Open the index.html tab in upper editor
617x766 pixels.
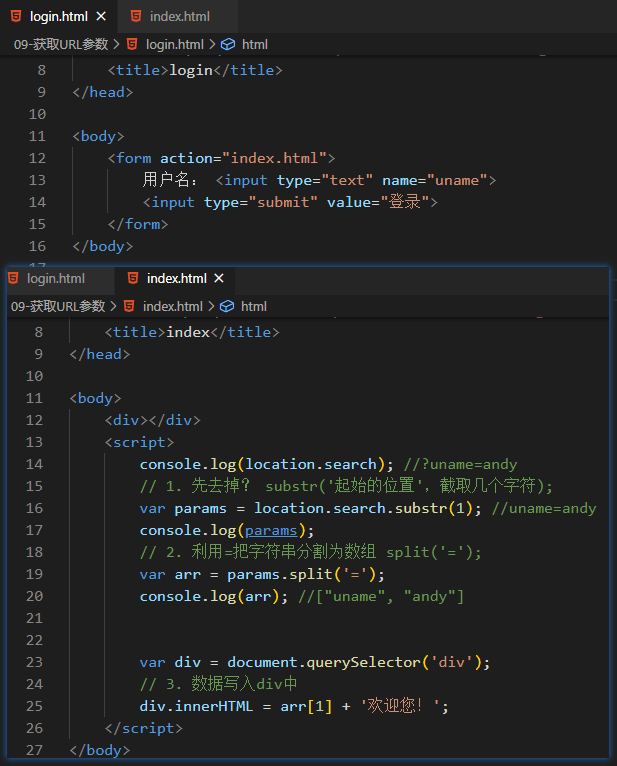click(x=179, y=17)
